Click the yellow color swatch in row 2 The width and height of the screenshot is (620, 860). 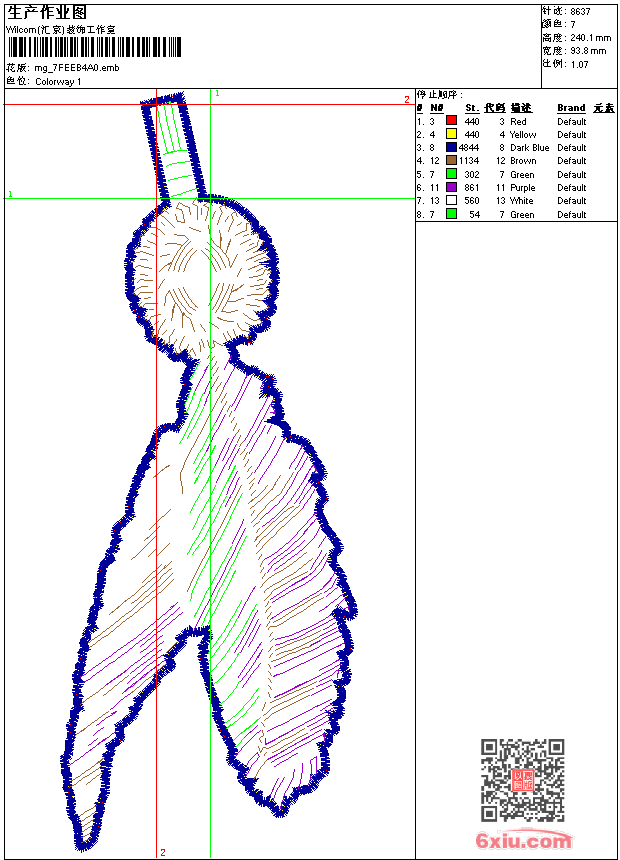tap(451, 134)
